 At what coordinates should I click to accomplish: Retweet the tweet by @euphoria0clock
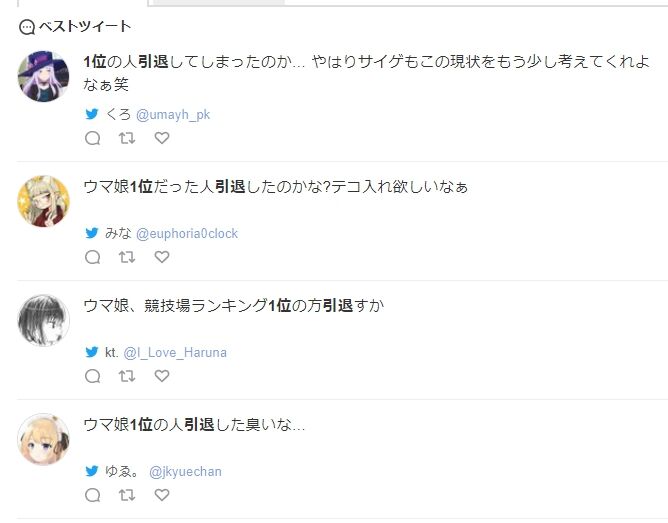coord(127,258)
